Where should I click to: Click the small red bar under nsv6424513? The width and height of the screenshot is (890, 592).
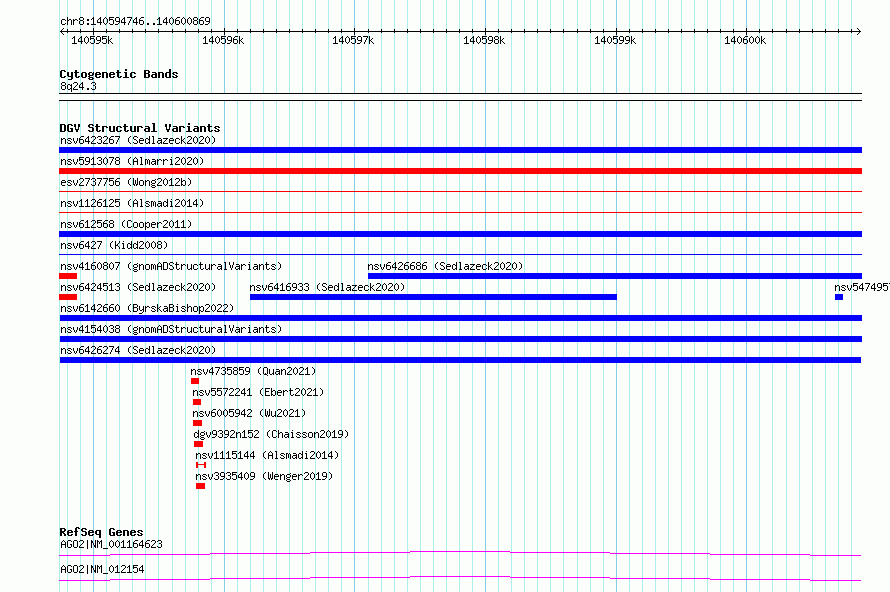68,297
